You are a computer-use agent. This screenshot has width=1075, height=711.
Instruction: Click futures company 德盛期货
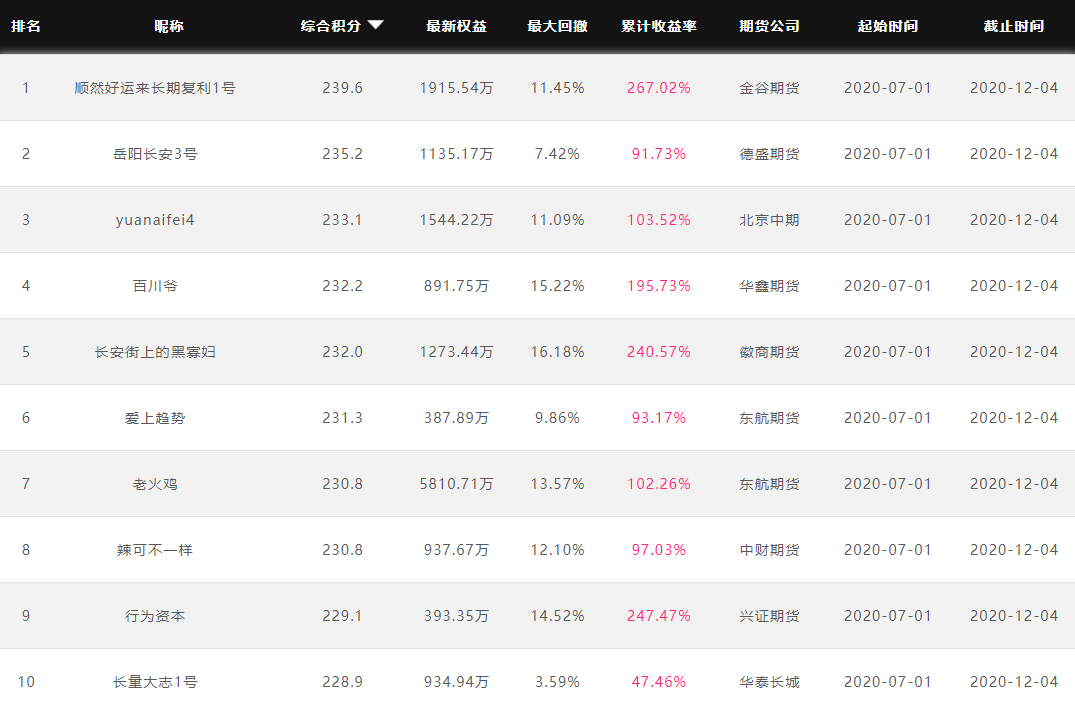point(769,154)
